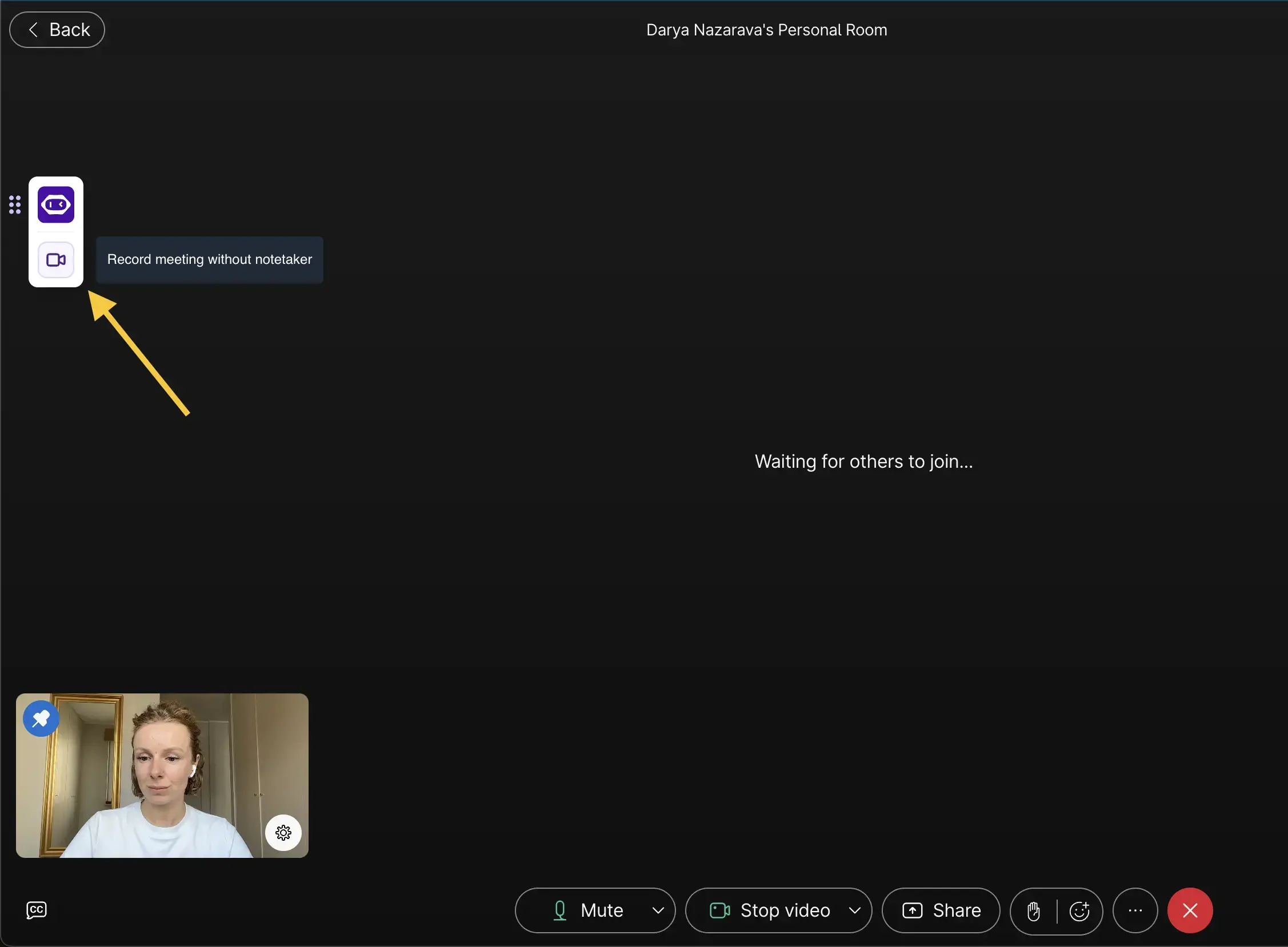Dismiss the Record meeting without notetaker tooltip
This screenshot has width=1288, height=947.
coord(209,260)
